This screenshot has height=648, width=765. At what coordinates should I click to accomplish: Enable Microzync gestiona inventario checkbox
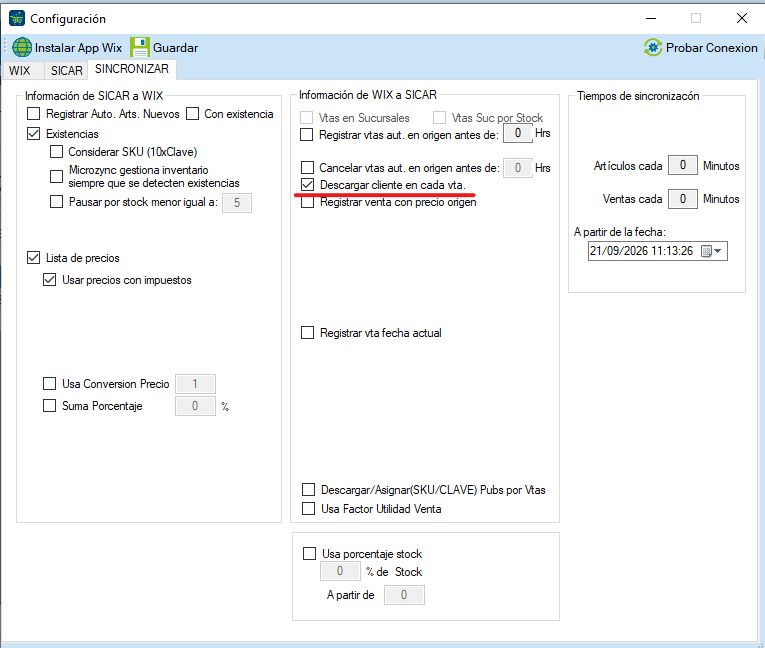57,176
